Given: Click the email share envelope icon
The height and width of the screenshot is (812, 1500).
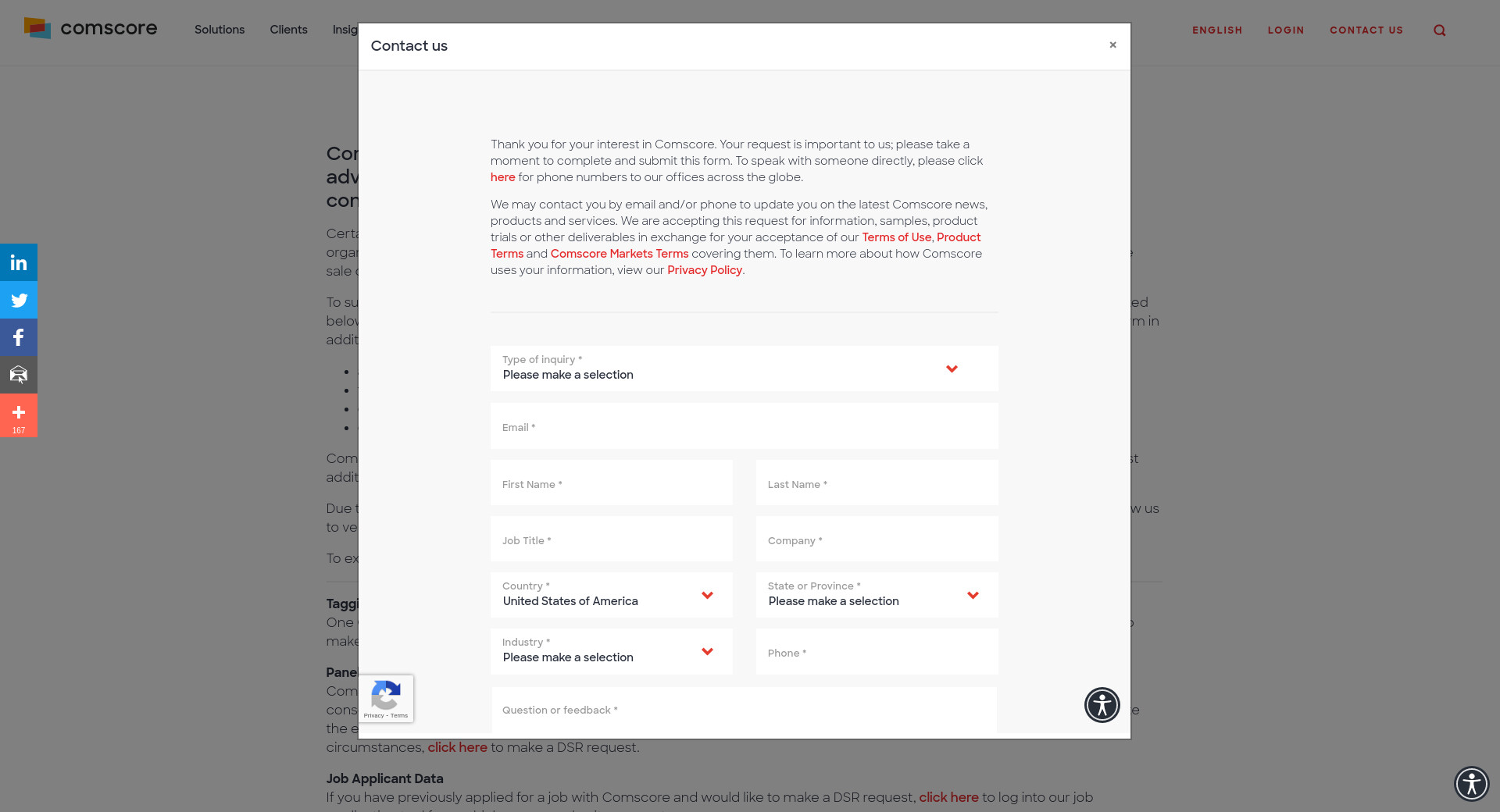Looking at the screenshot, I should tap(19, 375).
